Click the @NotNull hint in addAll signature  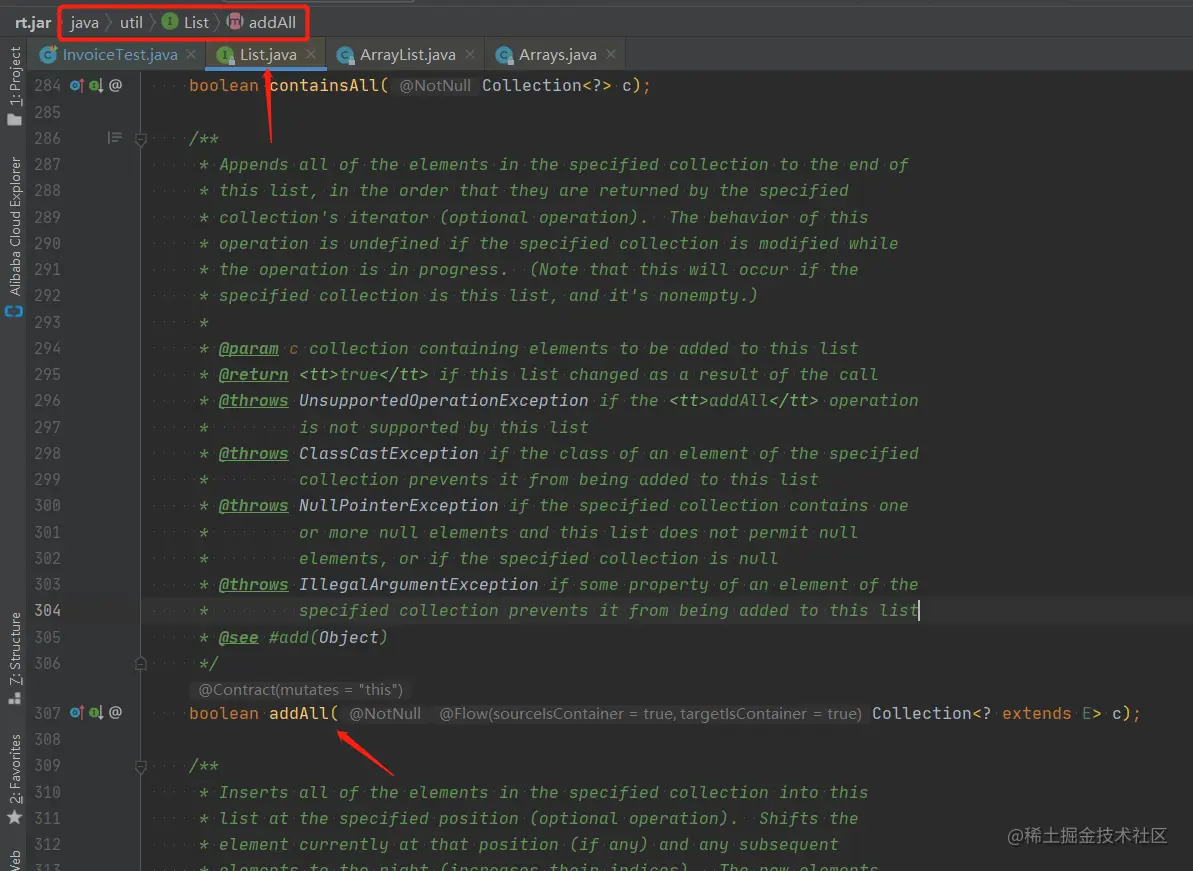(384, 714)
